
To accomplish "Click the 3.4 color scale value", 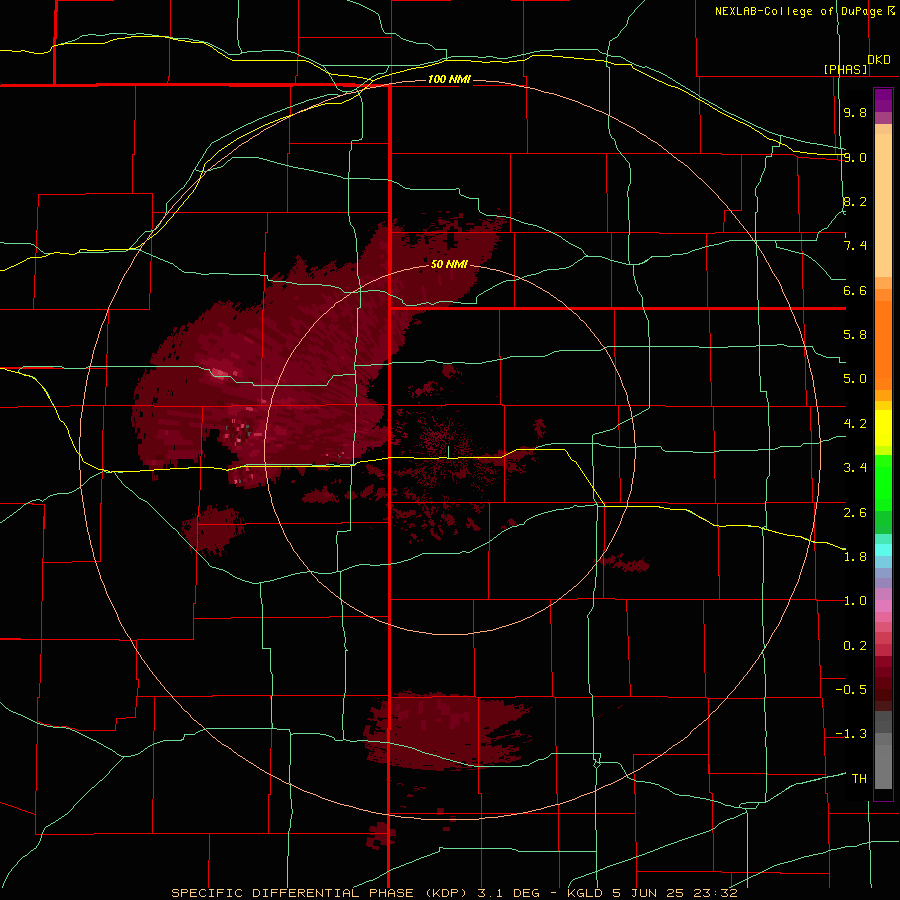I will click(855, 468).
